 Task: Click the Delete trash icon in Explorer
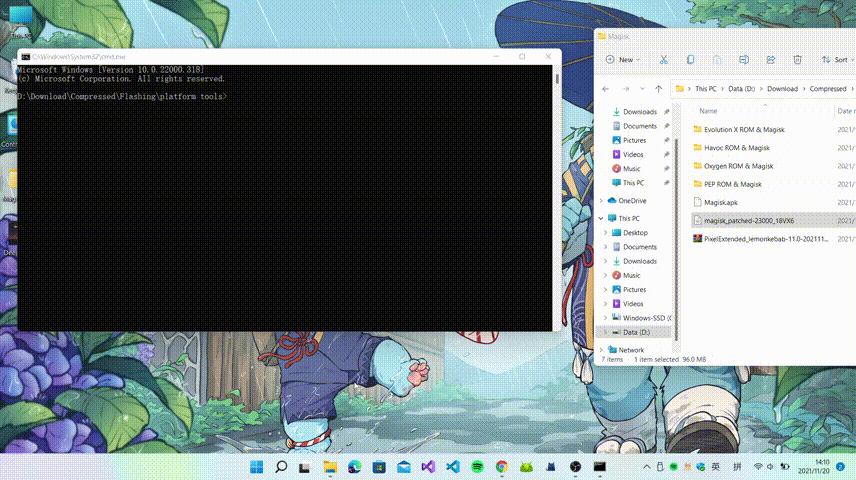pos(797,60)
